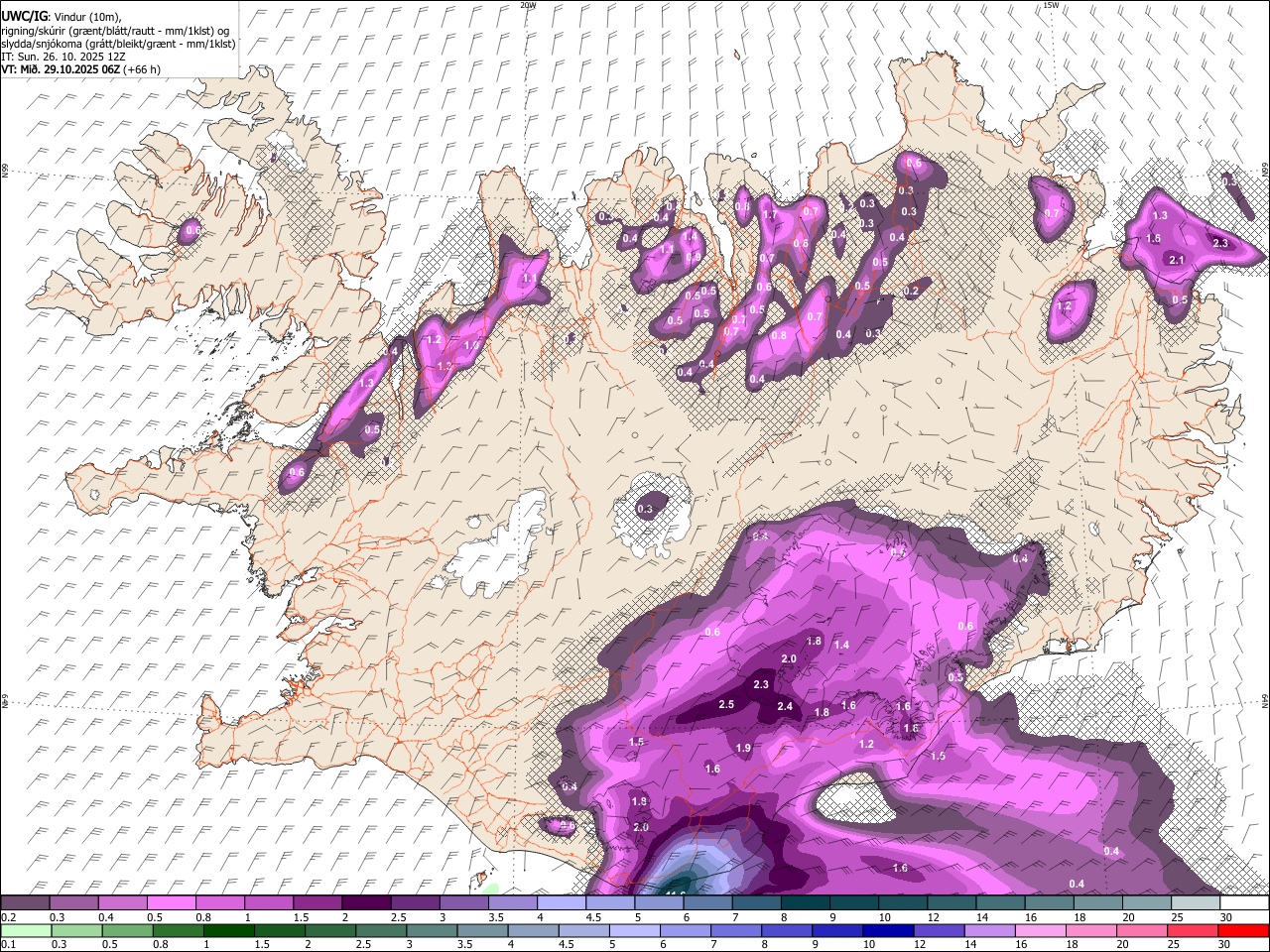
Task: Click the 'UWC/IG: Vindur (10m)' title line
Action: 62,17
